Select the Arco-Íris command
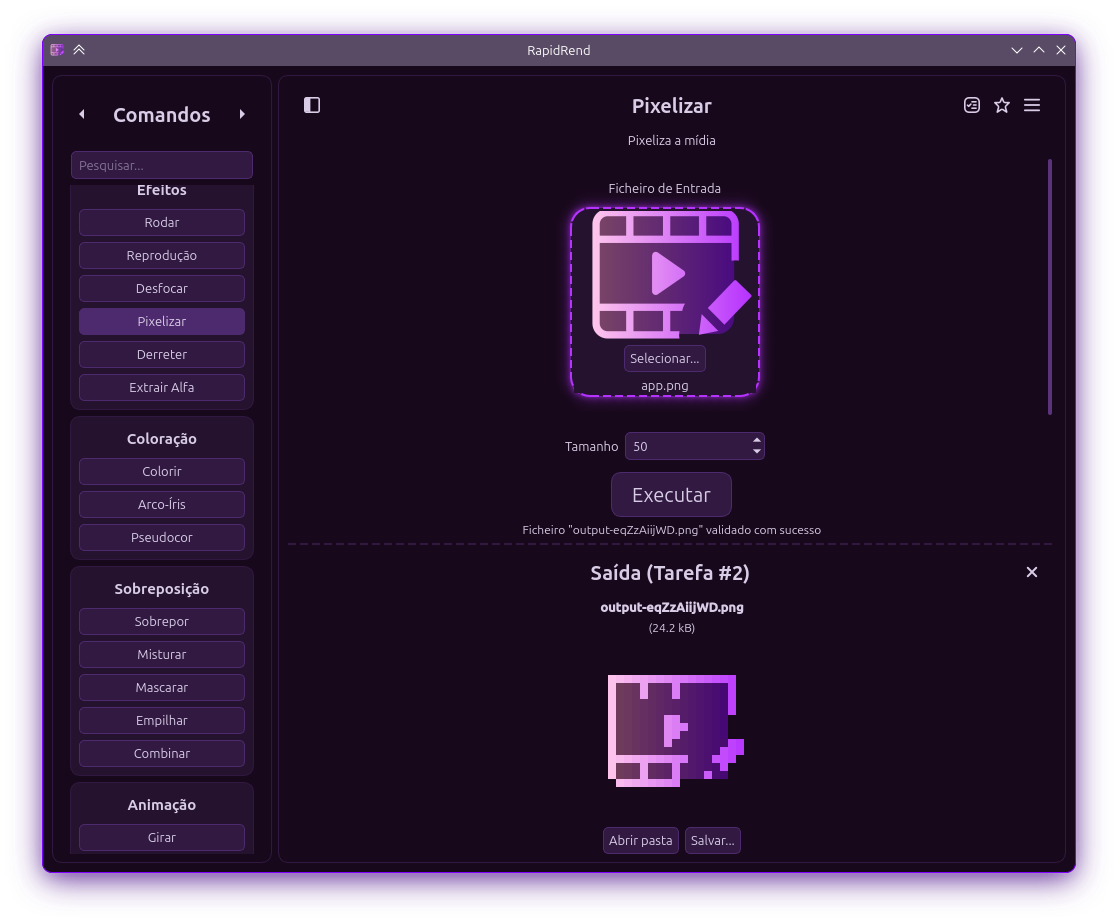Viewport: 1118px width, 923px height. tap(162, 505)
